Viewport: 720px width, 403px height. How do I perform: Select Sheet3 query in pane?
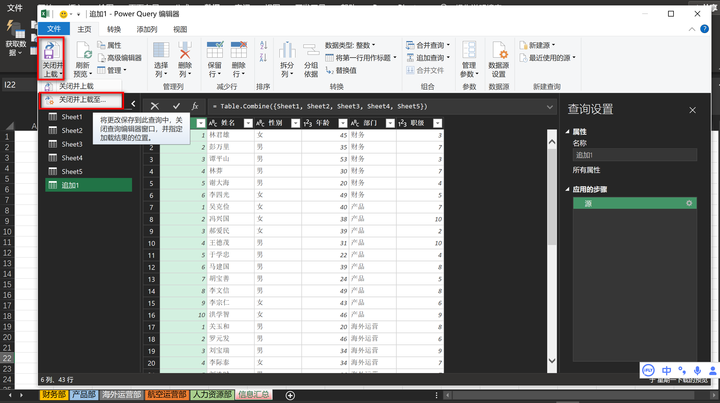[88, 144]
